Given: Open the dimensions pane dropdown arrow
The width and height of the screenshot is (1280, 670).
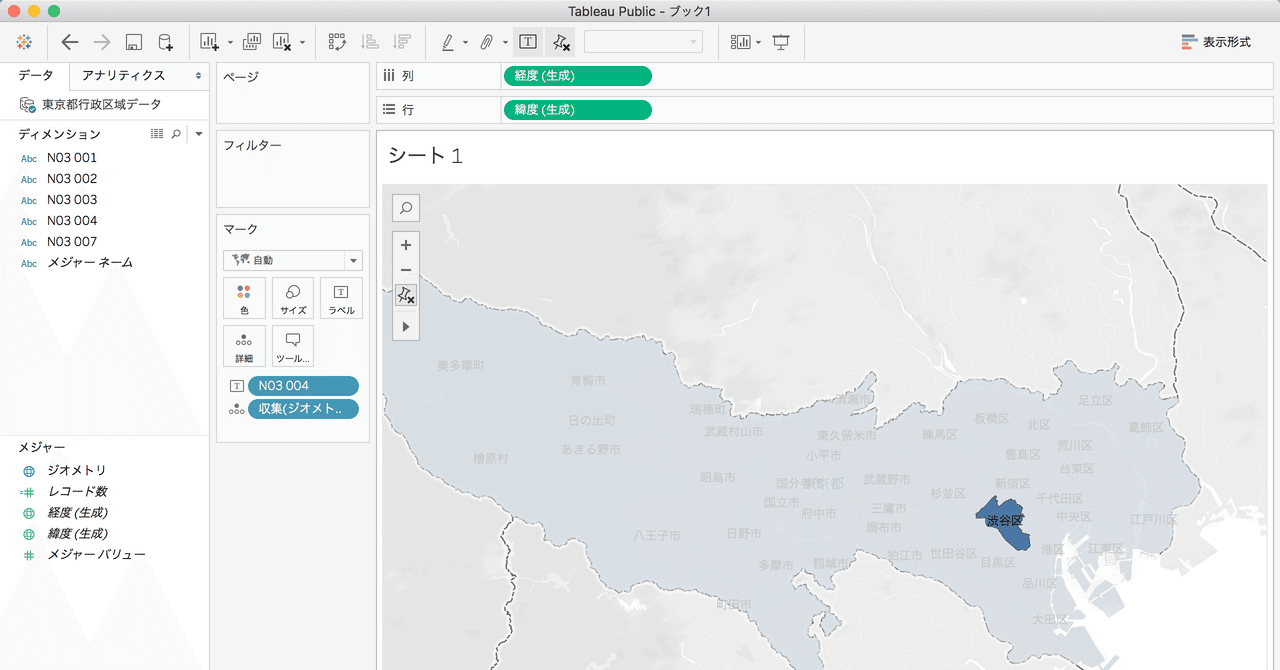Looking at the screenshot, I should (199, 133).
